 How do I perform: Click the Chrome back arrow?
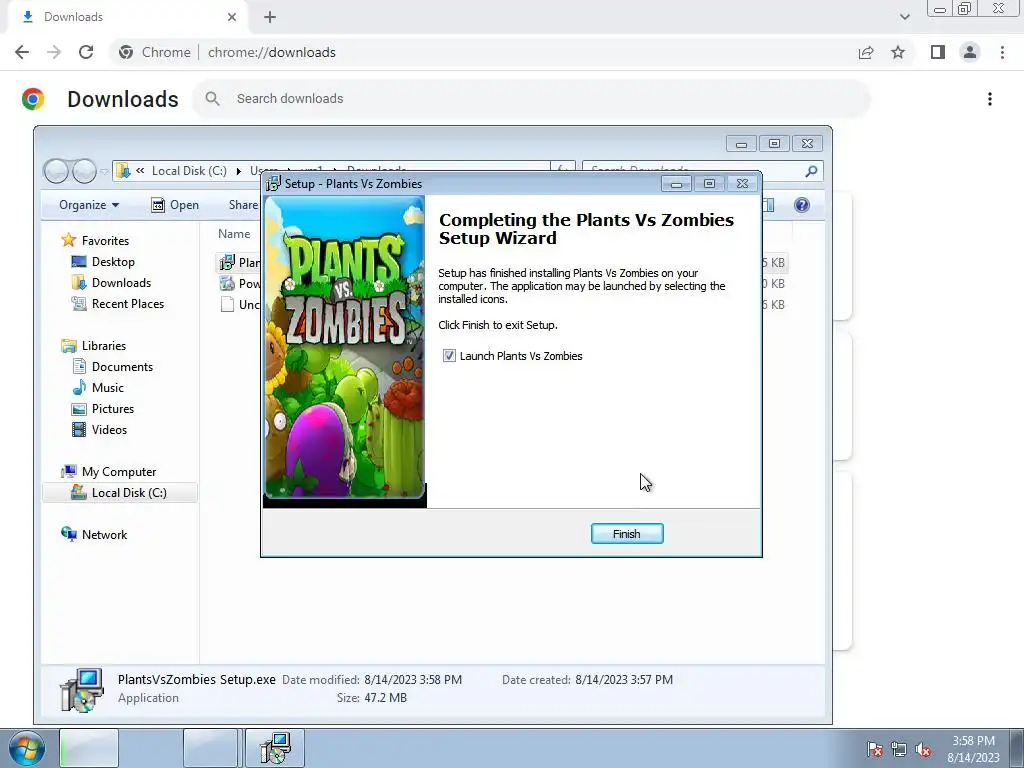(22, 52)
